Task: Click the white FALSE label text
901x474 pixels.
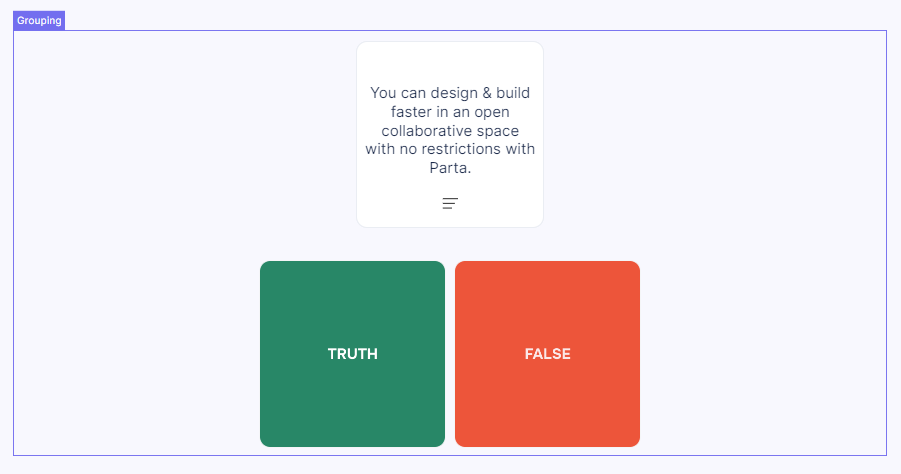Action: point(547,354)
